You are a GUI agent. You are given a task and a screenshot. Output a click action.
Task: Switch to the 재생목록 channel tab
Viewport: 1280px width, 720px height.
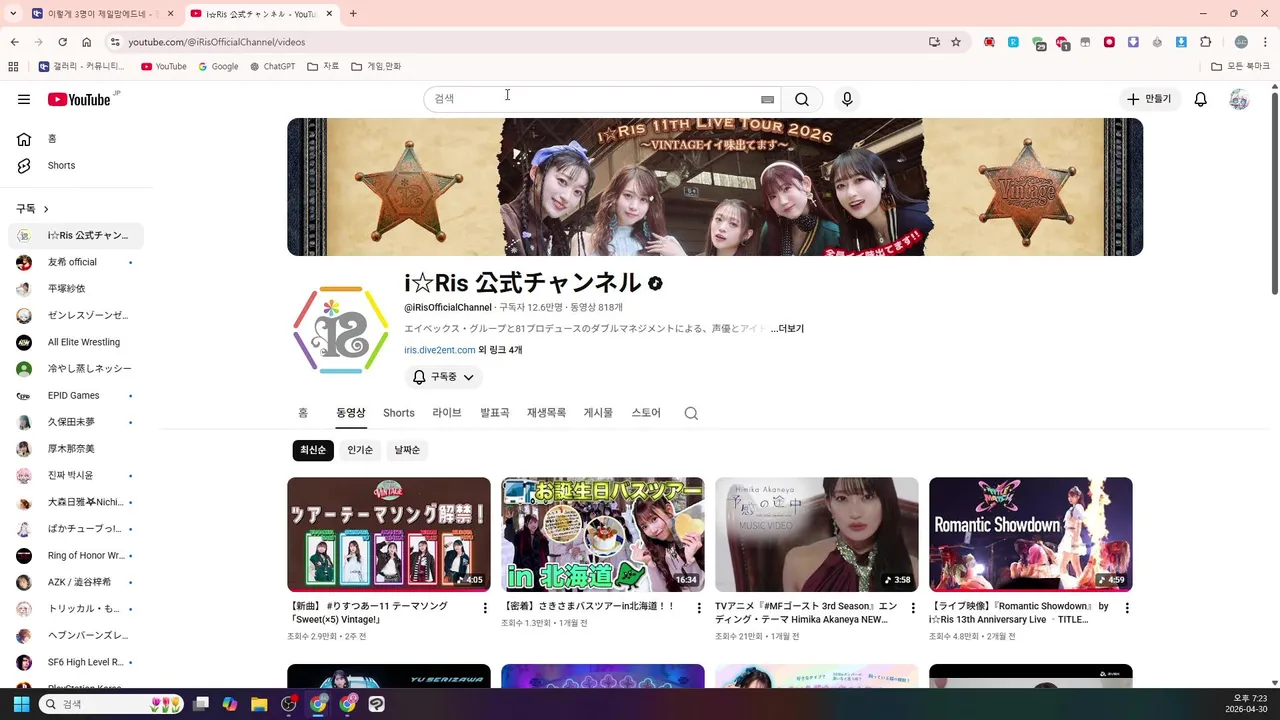point(546,413)
